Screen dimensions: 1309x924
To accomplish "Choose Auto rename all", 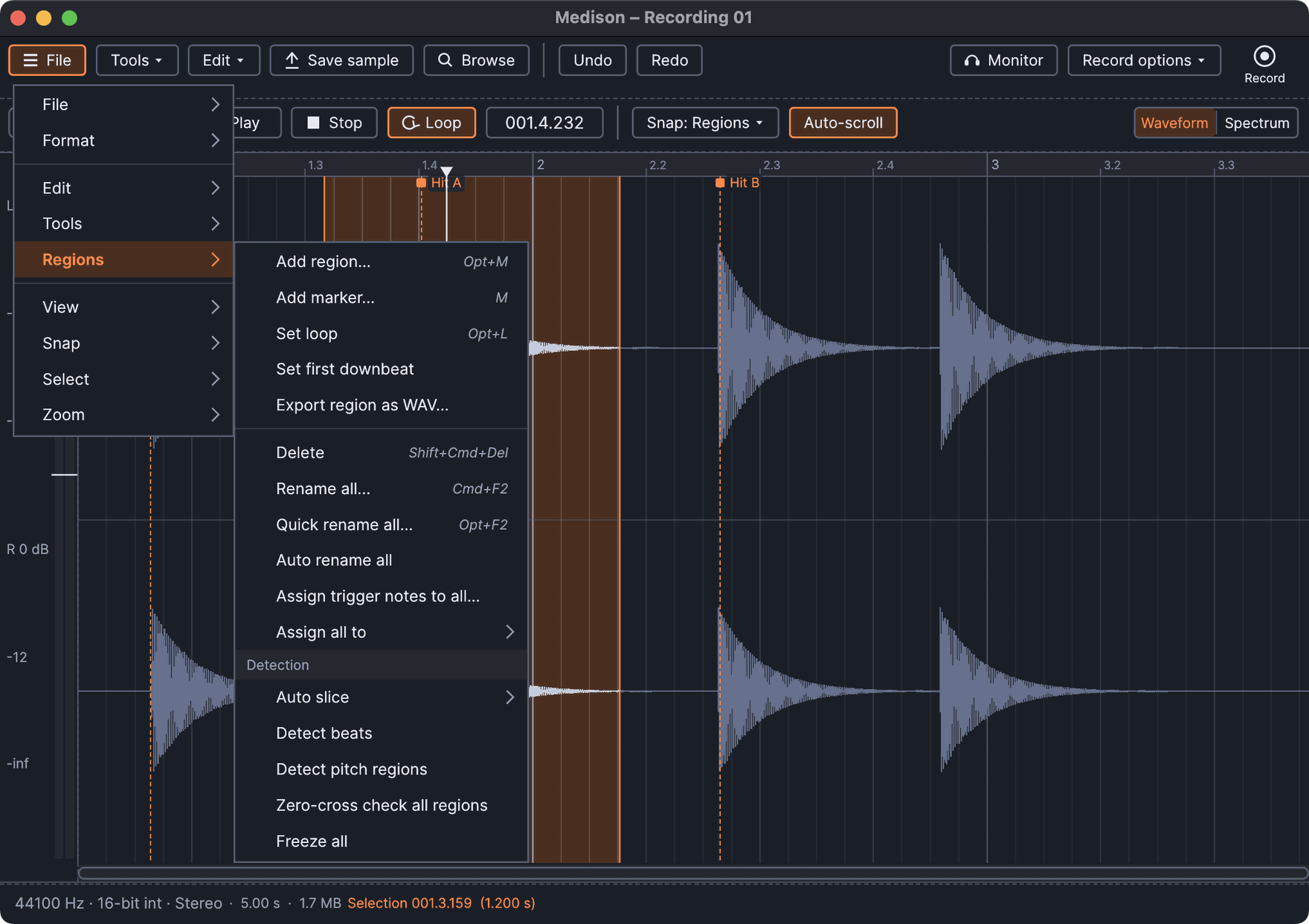I will [381, 560].
